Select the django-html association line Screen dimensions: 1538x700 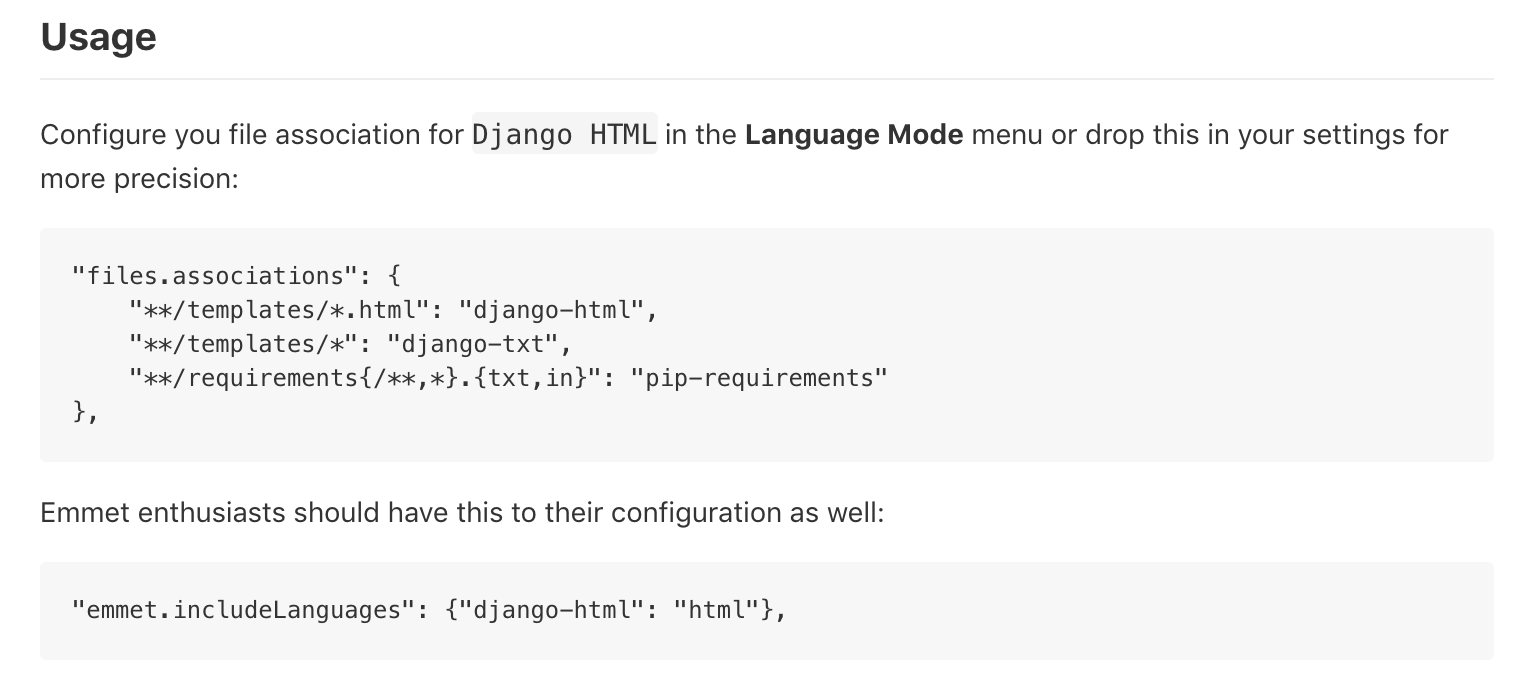(x=392, y=310)
